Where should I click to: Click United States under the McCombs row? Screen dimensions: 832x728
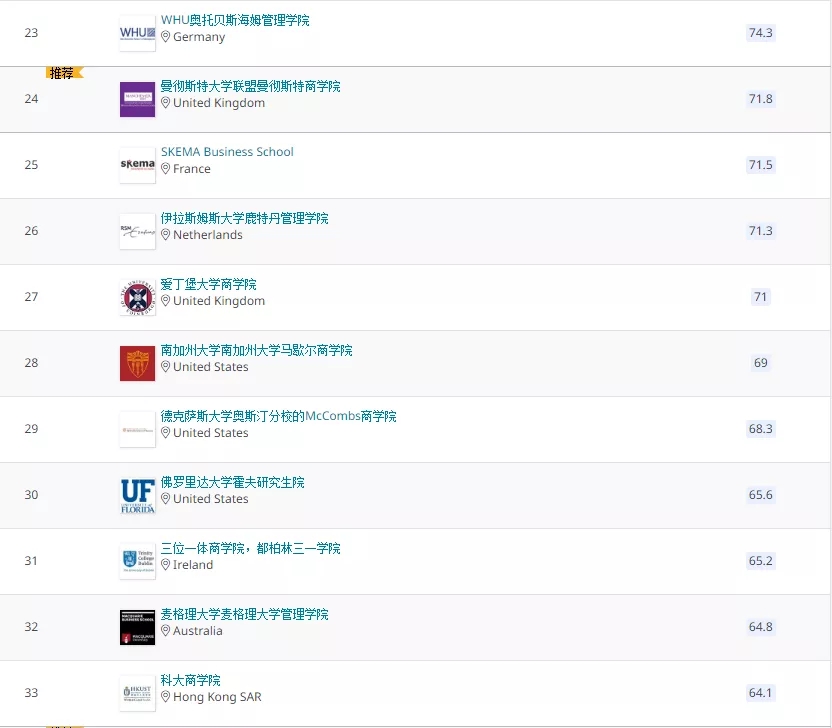tap(211, 433)
